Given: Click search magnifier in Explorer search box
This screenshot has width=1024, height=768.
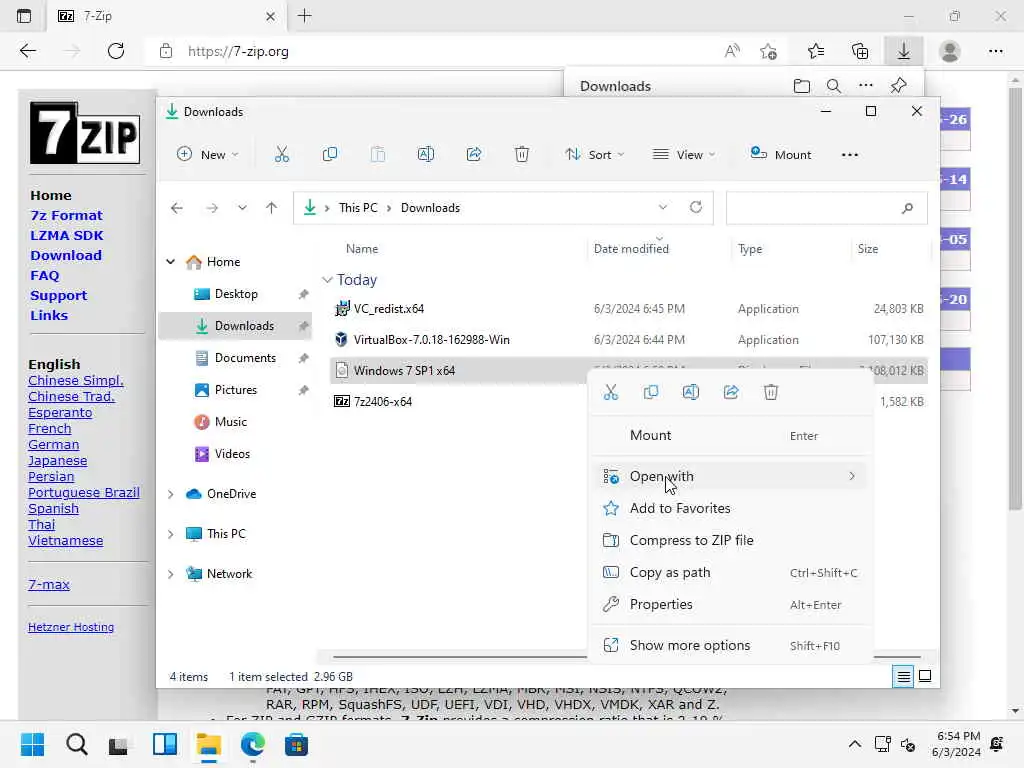Looking at the screenshot, I should 907,208.
